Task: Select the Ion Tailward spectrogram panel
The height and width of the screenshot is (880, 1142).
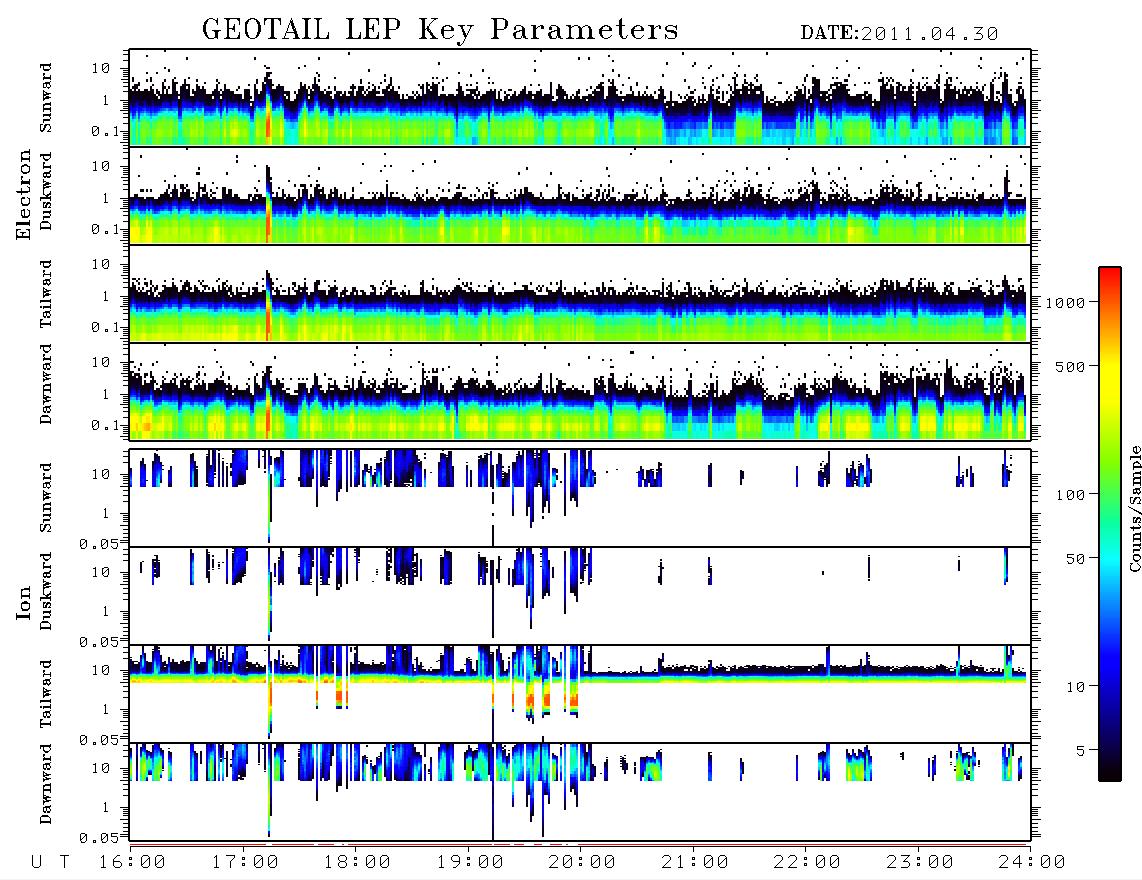Action: click(x=580, y=694)
